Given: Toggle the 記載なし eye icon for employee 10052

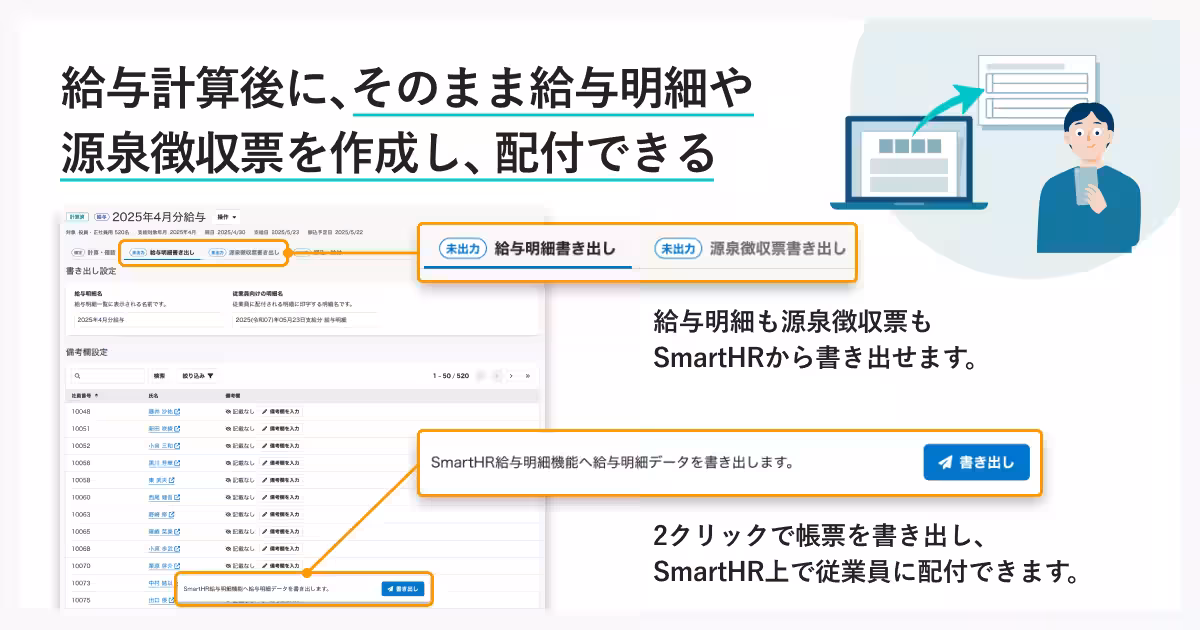Looking at the screenshot, I should tap(226, 446).
